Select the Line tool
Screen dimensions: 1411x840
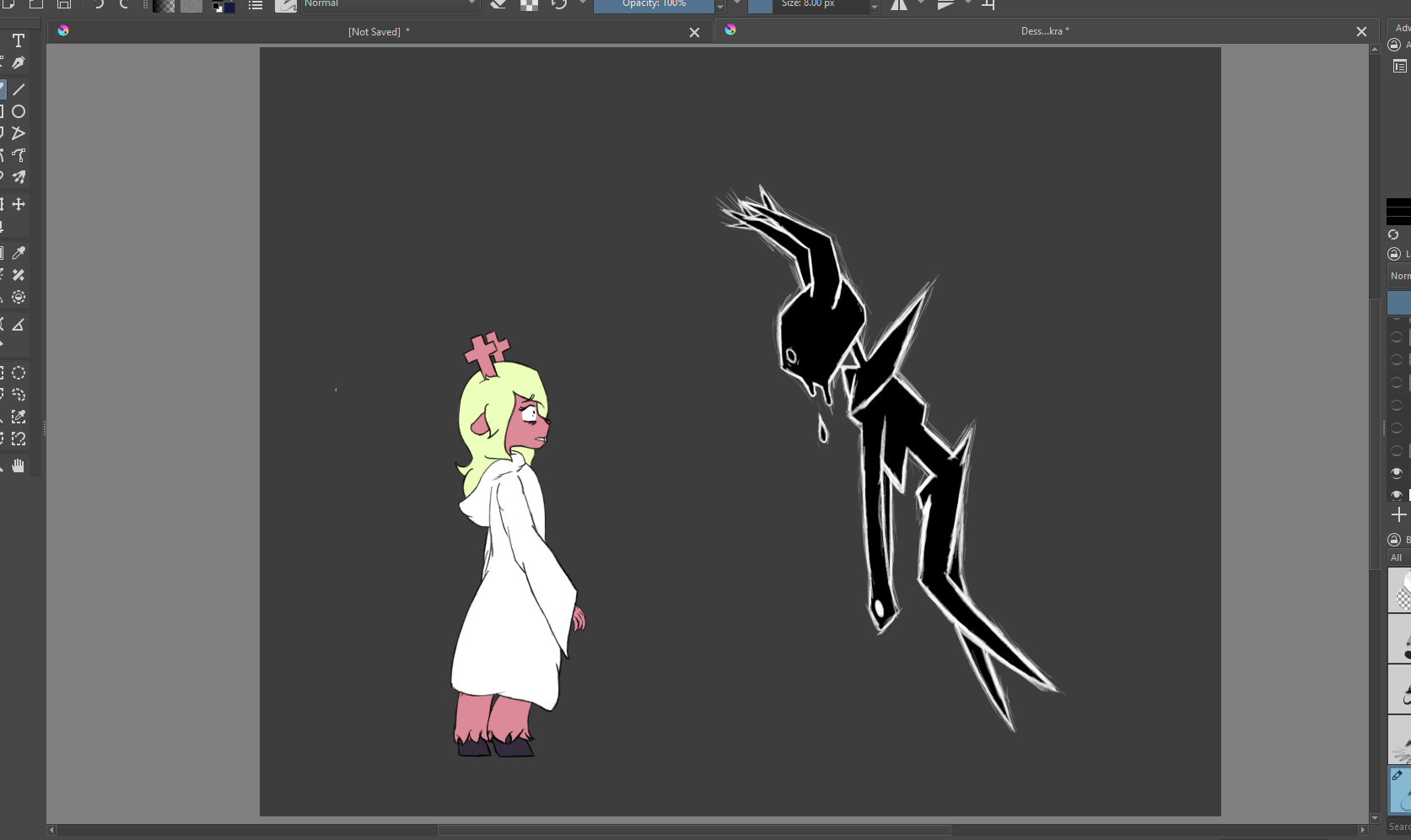[x=19, y=89]
